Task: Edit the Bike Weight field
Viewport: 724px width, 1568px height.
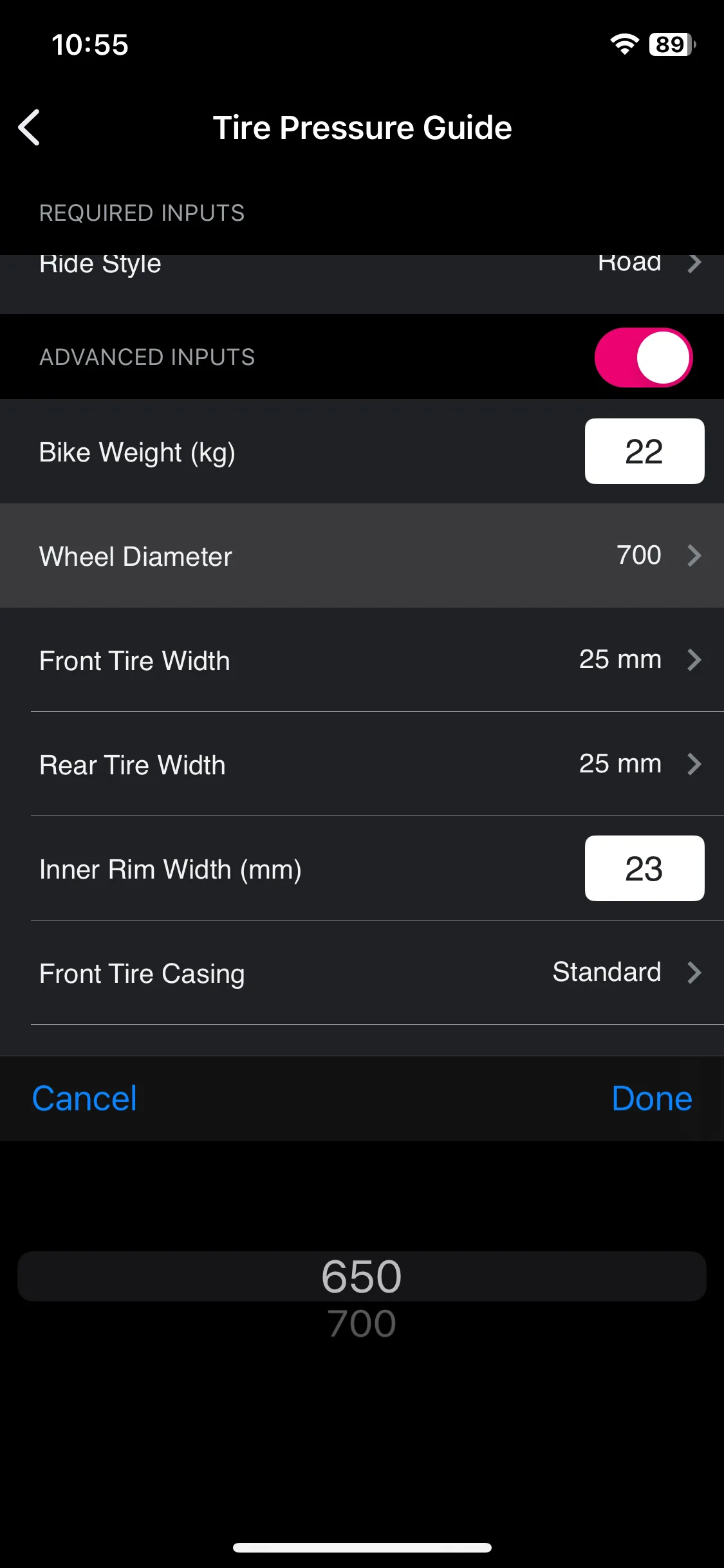Action: click(644, 451)
